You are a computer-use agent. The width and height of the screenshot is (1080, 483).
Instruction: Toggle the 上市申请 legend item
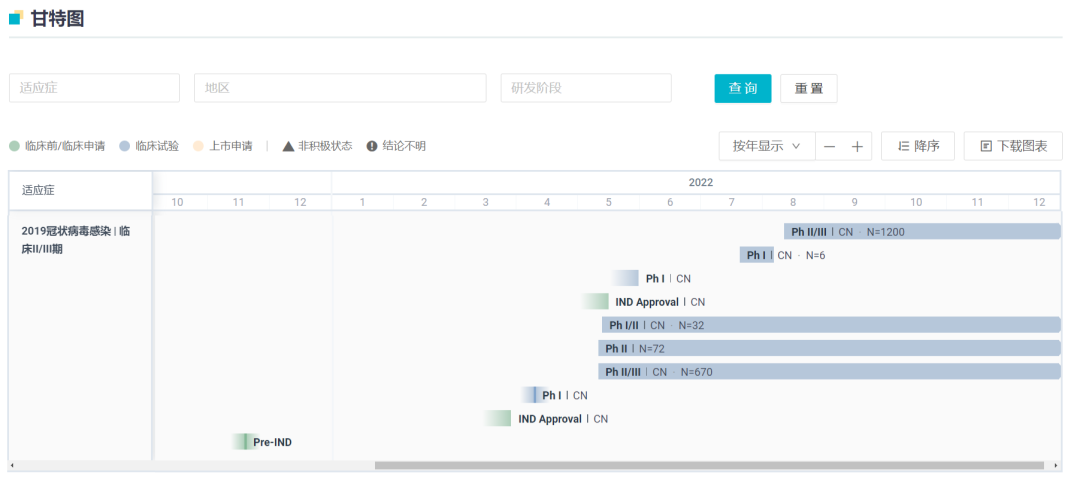tap(222, 146)
